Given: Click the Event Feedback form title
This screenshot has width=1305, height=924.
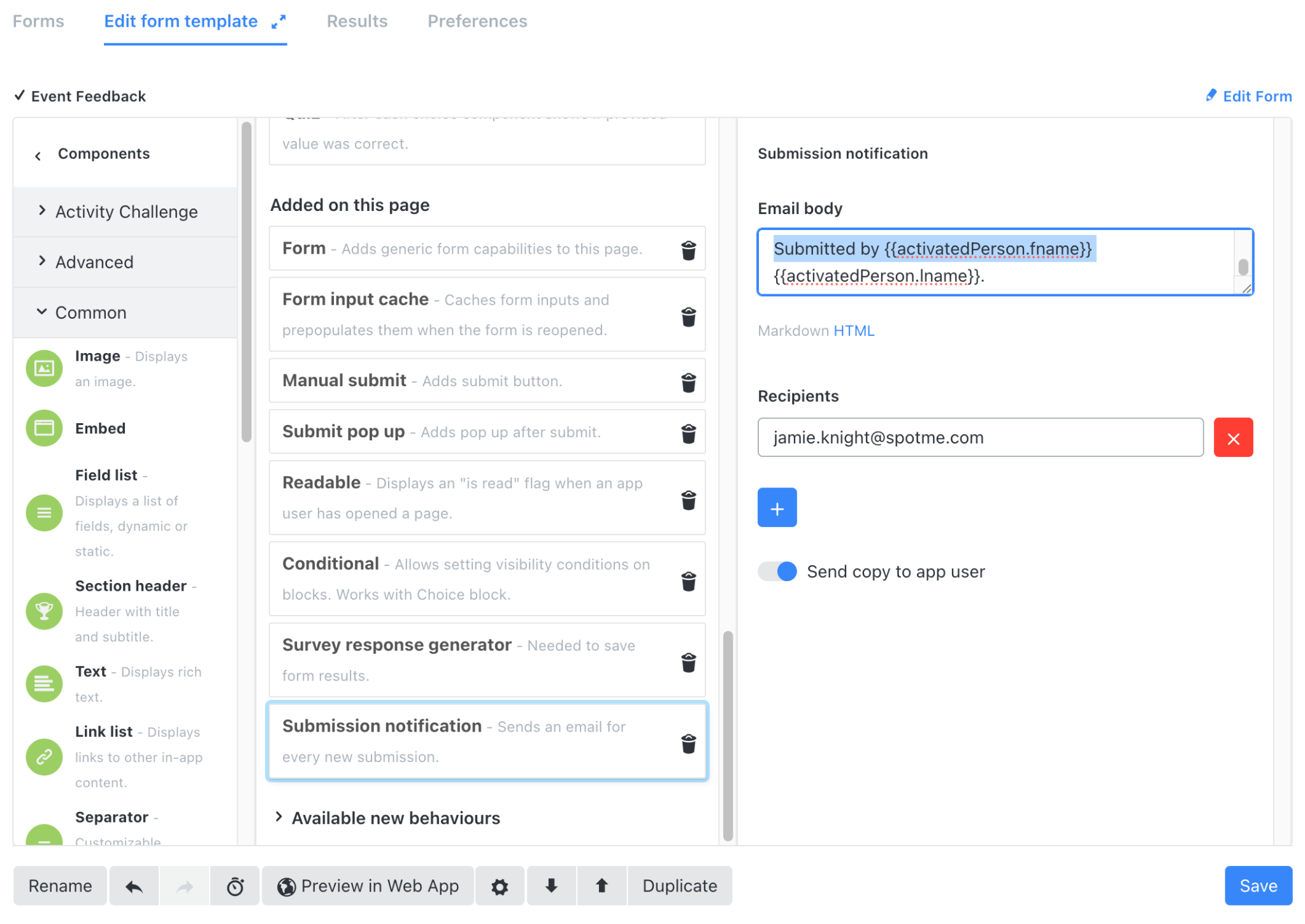Looking at the screenshot, I should pos(88,96).
